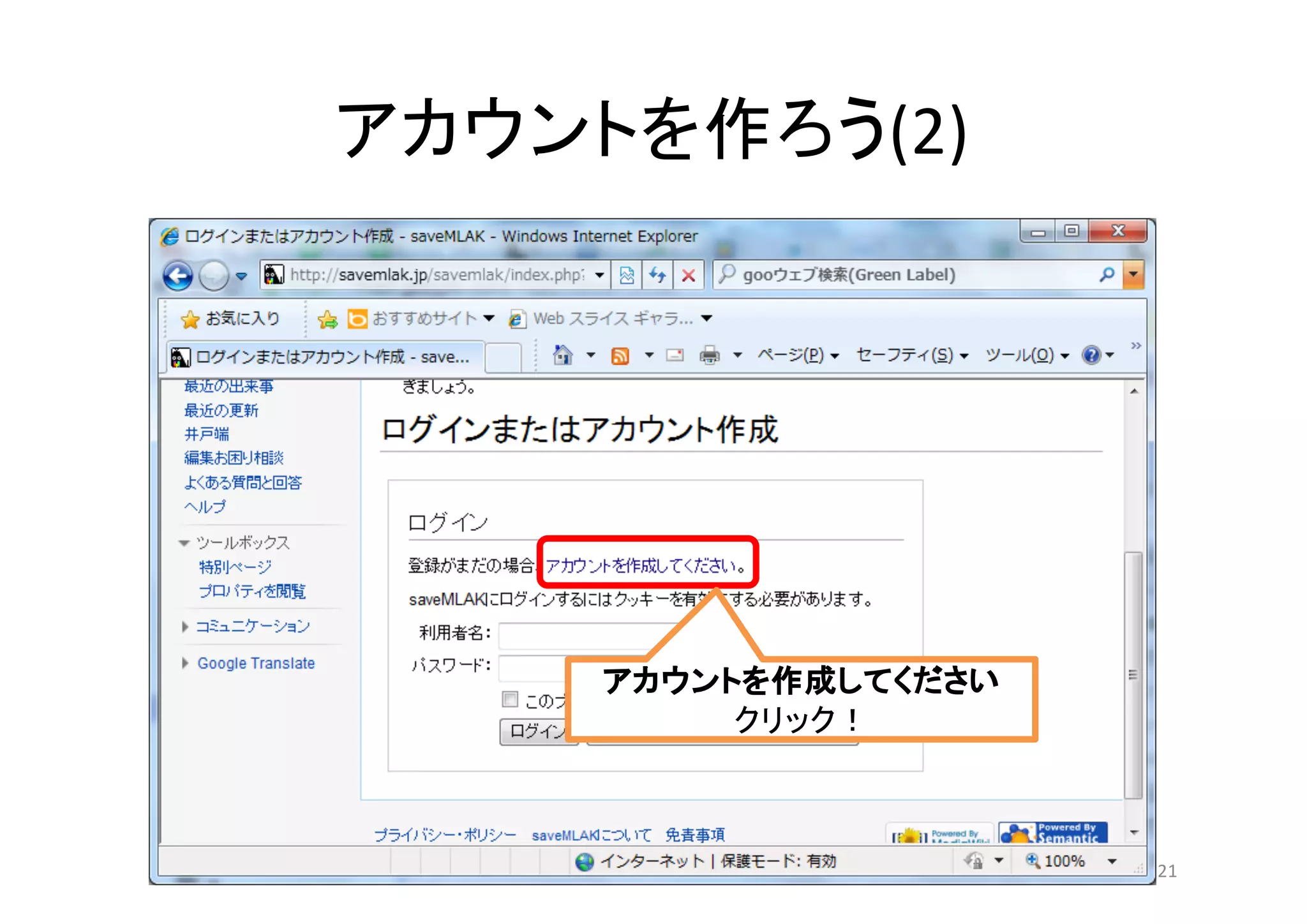Click the red stop loading icon
Screen dimensions: 1307x924
tap(688, 276)
